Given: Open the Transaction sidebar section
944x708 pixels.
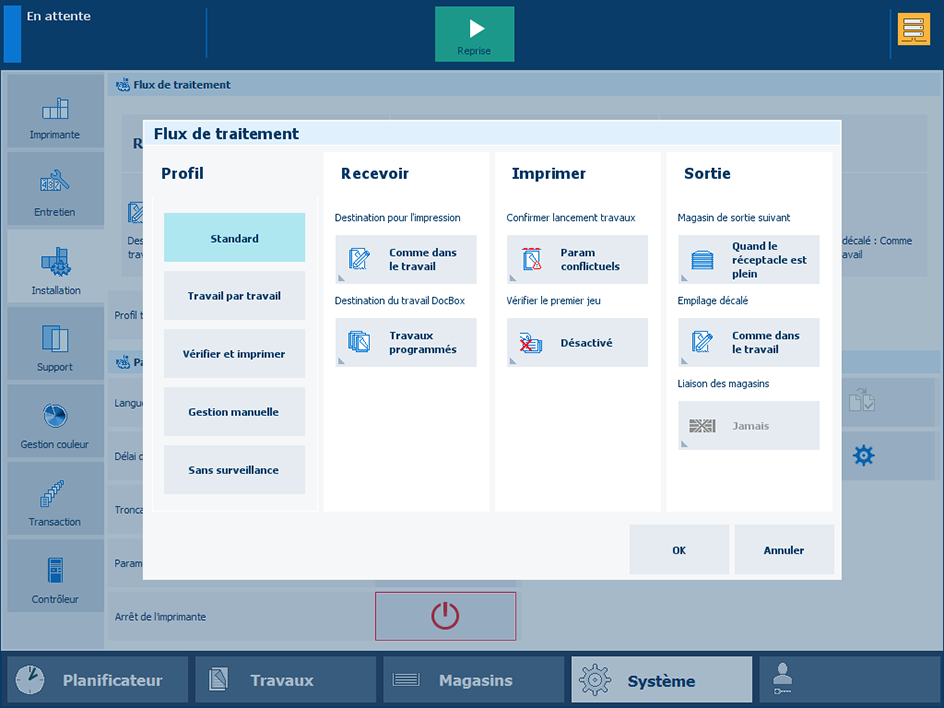Looking at the screenshot, I should coord(55,499).
